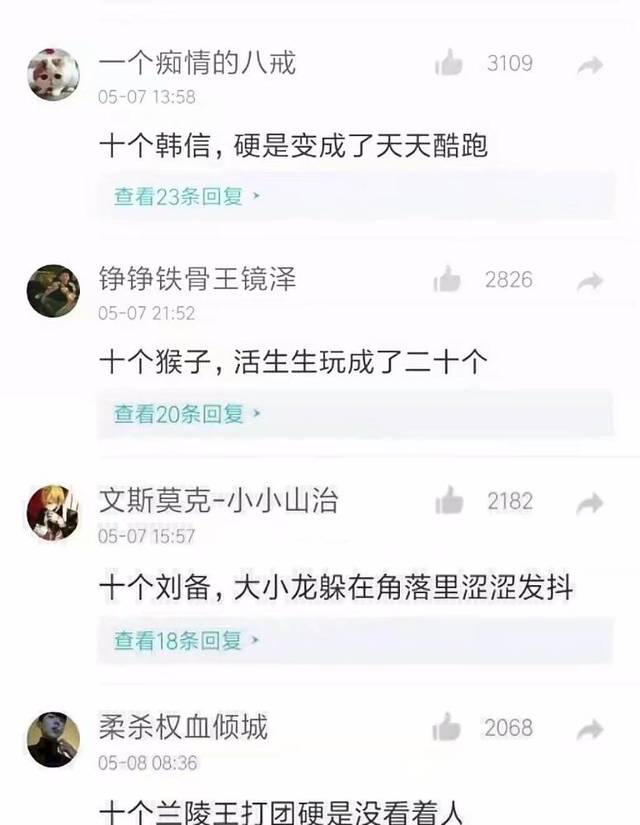Open username 一个痴情的八戒 profile
Image resolution: width=640 pixels, height=825 pixels.
[197, 63]
